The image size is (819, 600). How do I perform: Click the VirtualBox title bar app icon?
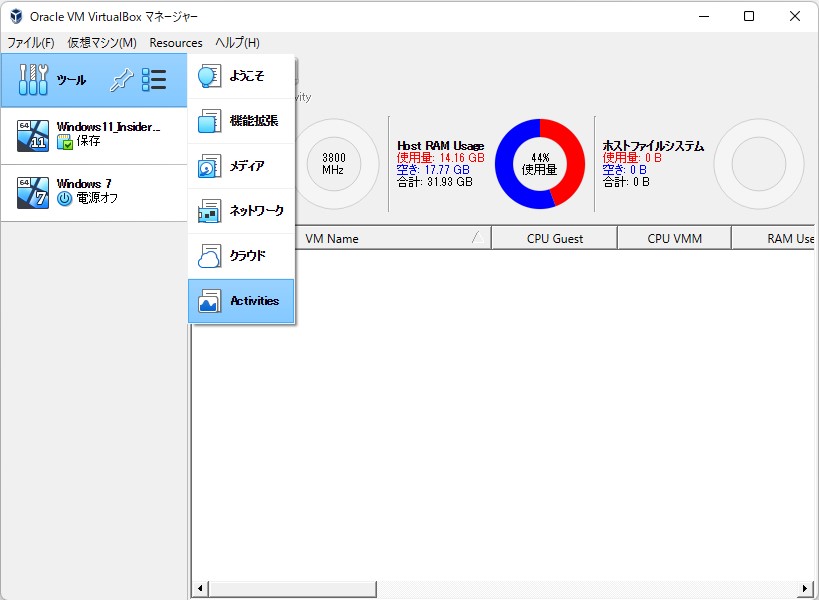tap(16, 16)
